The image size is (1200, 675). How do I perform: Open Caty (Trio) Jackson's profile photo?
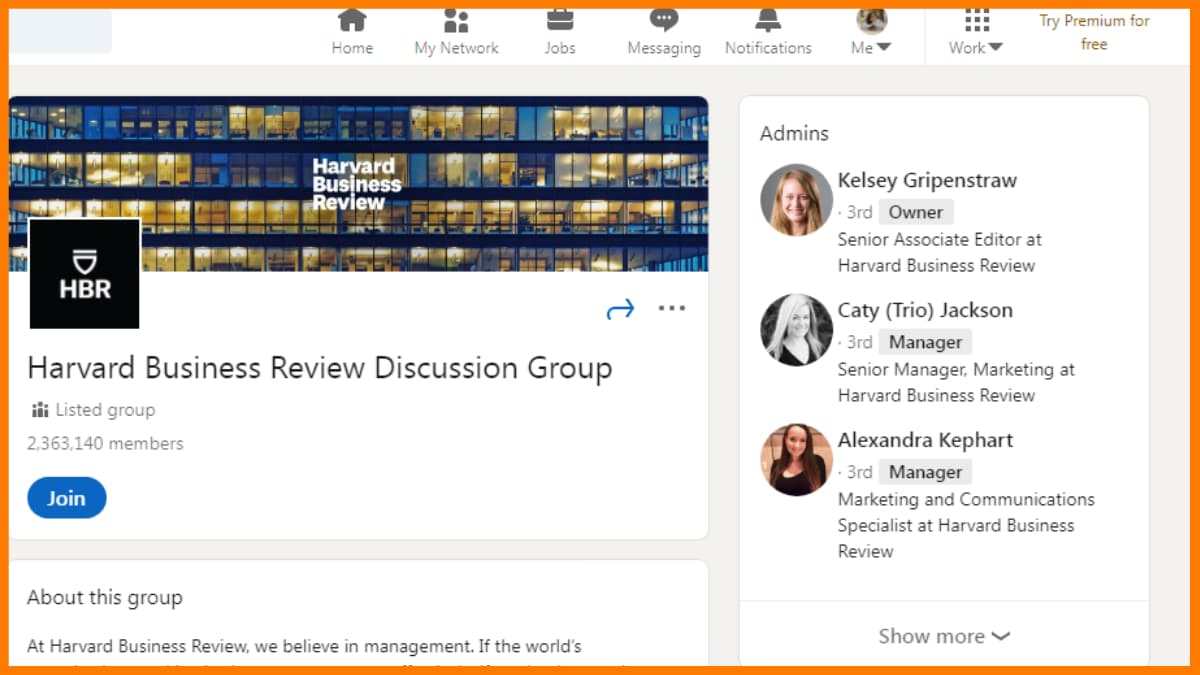796,330
